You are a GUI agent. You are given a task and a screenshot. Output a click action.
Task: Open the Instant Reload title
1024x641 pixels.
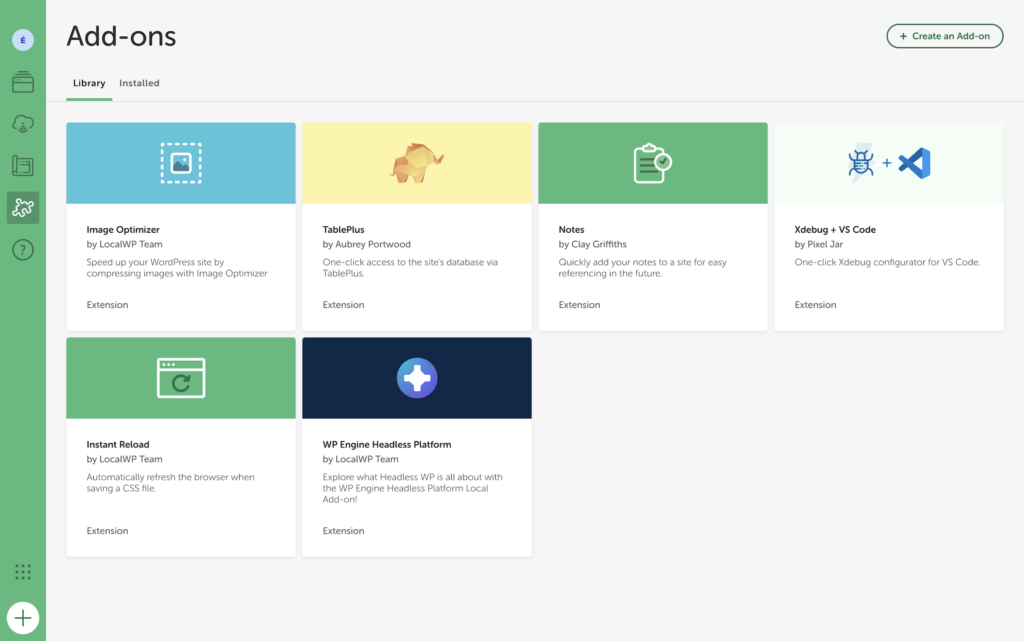point(118,445)
